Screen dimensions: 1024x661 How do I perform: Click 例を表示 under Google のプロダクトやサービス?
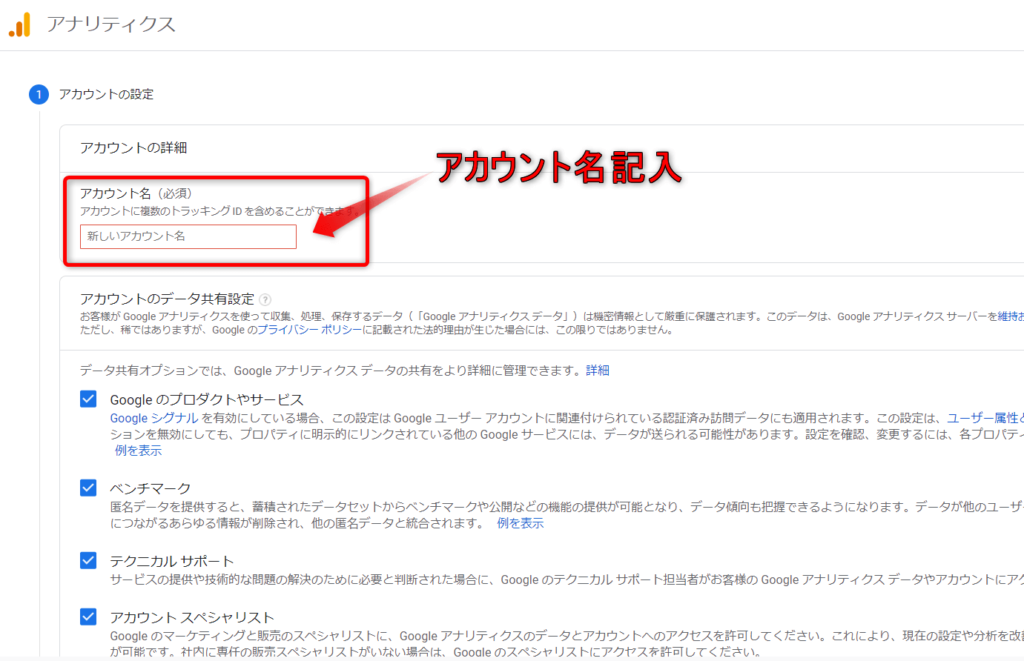click(x=138, y=450)
